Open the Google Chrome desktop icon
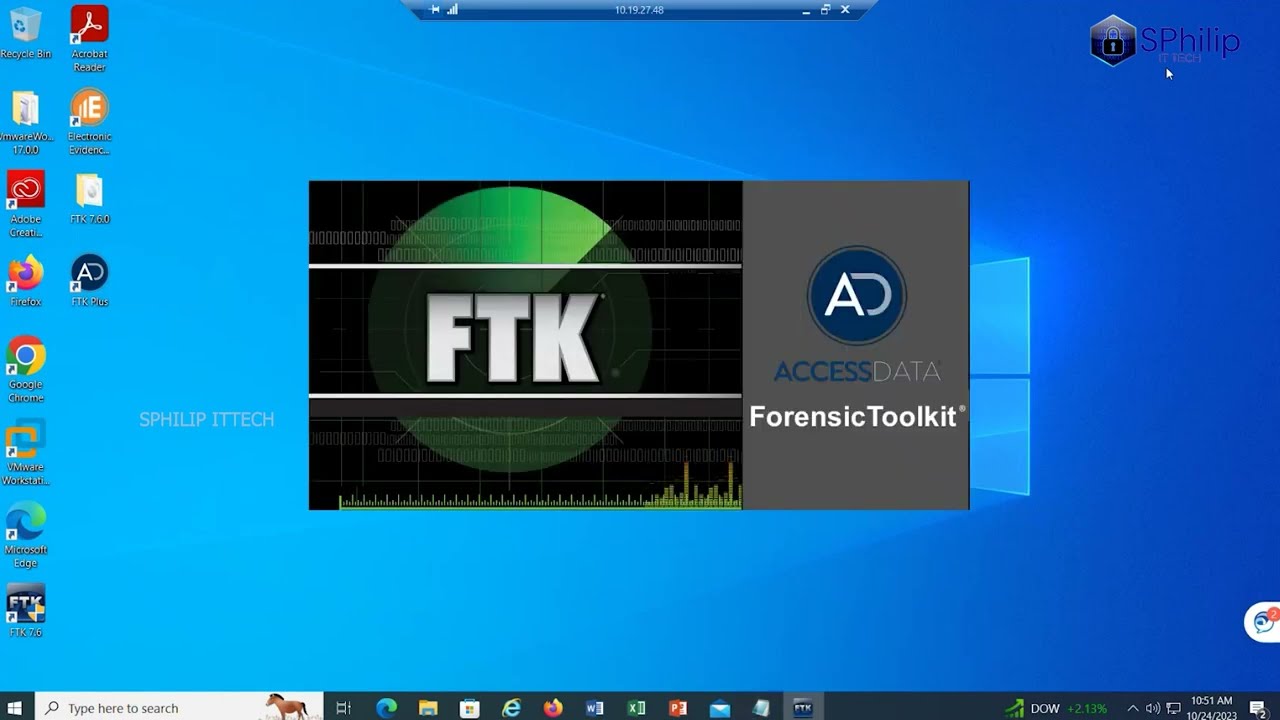This screenshot has width=1280, height=720. click(25, 370)
